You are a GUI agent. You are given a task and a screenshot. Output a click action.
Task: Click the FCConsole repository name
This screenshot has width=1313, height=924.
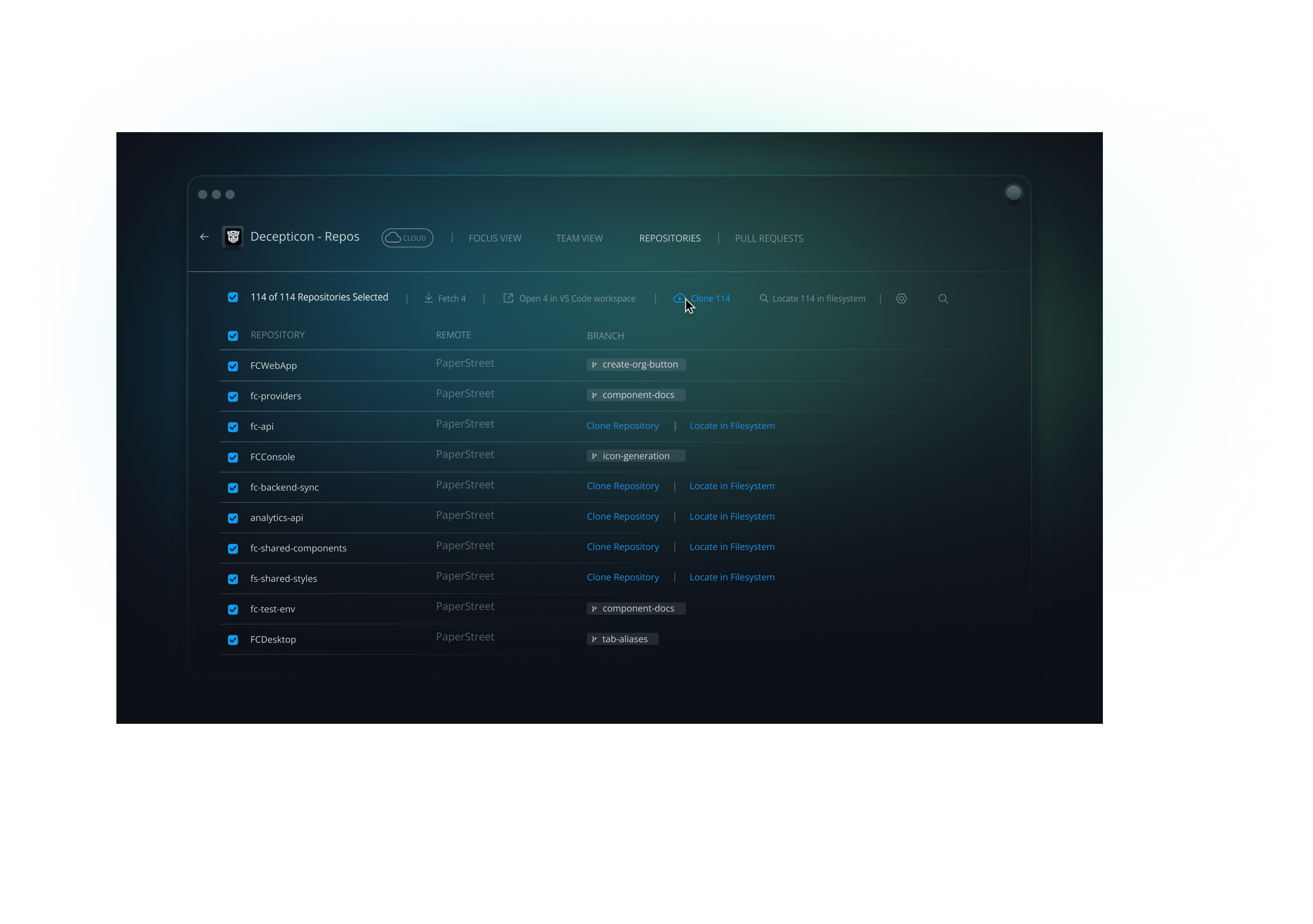pyautogui.click(x=272, y=457)
